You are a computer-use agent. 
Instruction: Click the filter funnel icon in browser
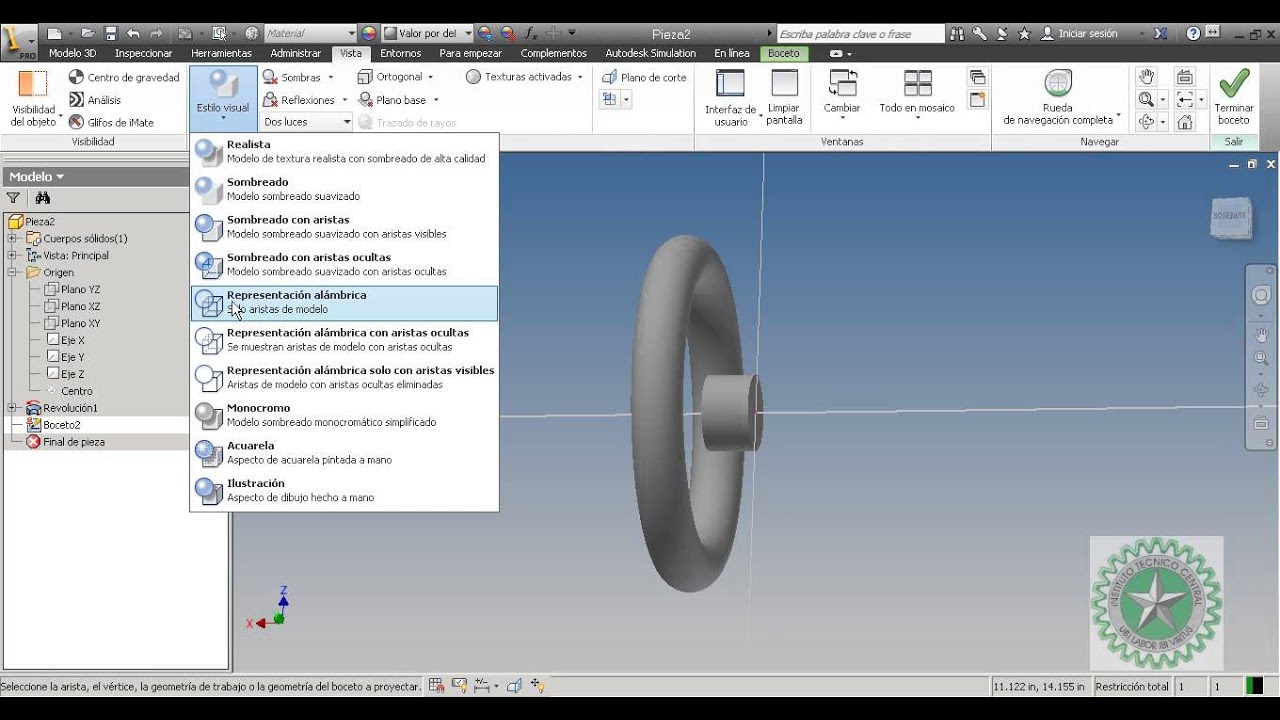(13, 198)
